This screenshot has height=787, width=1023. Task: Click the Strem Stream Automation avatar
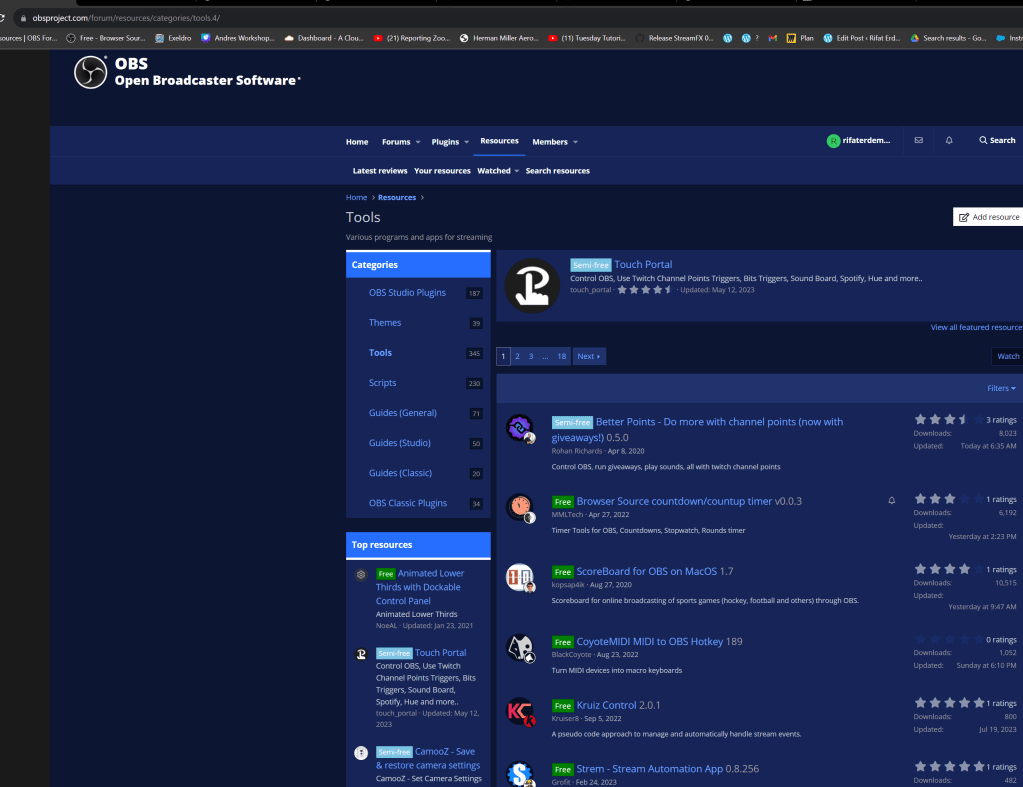[520, 774]
